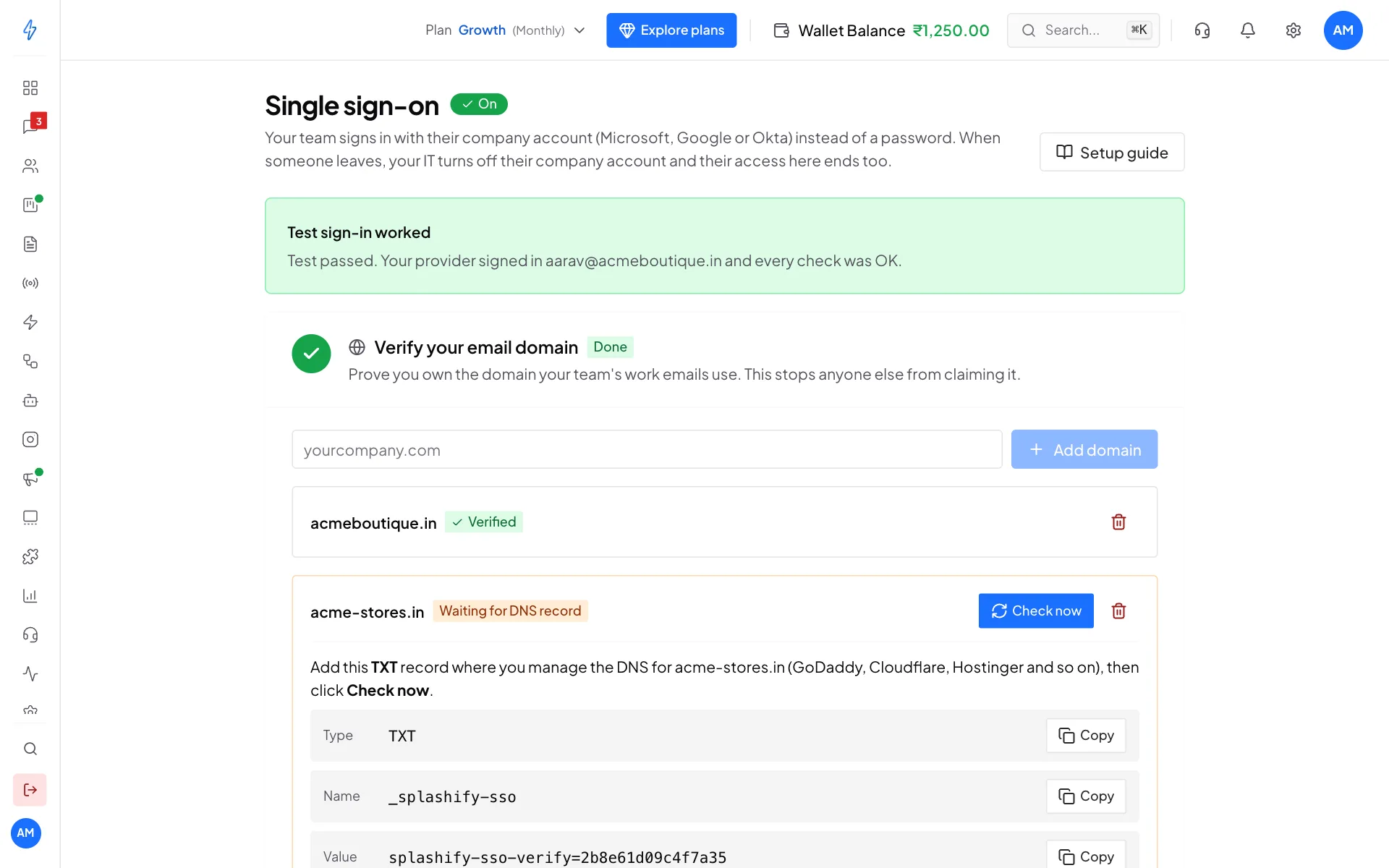Open the activity pulse icon in sidebar
Image resolution: width=1389 pixels, height=868 pixels.
tap(30, 673)
